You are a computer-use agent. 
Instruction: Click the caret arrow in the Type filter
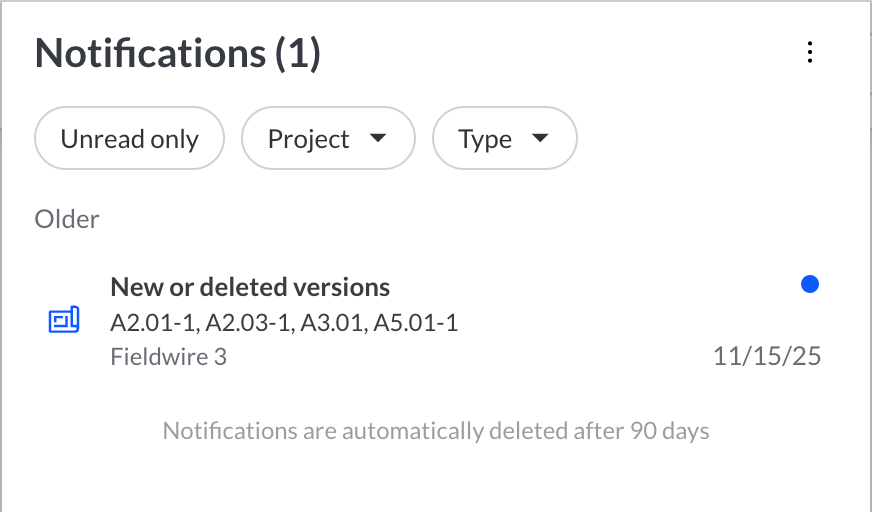[x=540, y=139]
